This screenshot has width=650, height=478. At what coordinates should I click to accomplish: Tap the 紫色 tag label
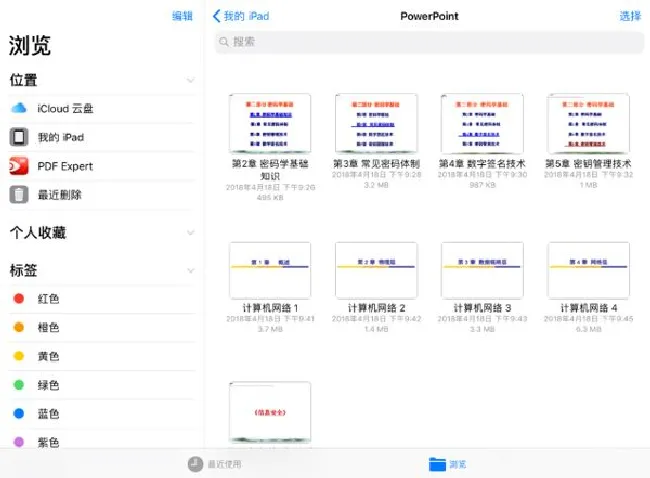pos(49,442)
